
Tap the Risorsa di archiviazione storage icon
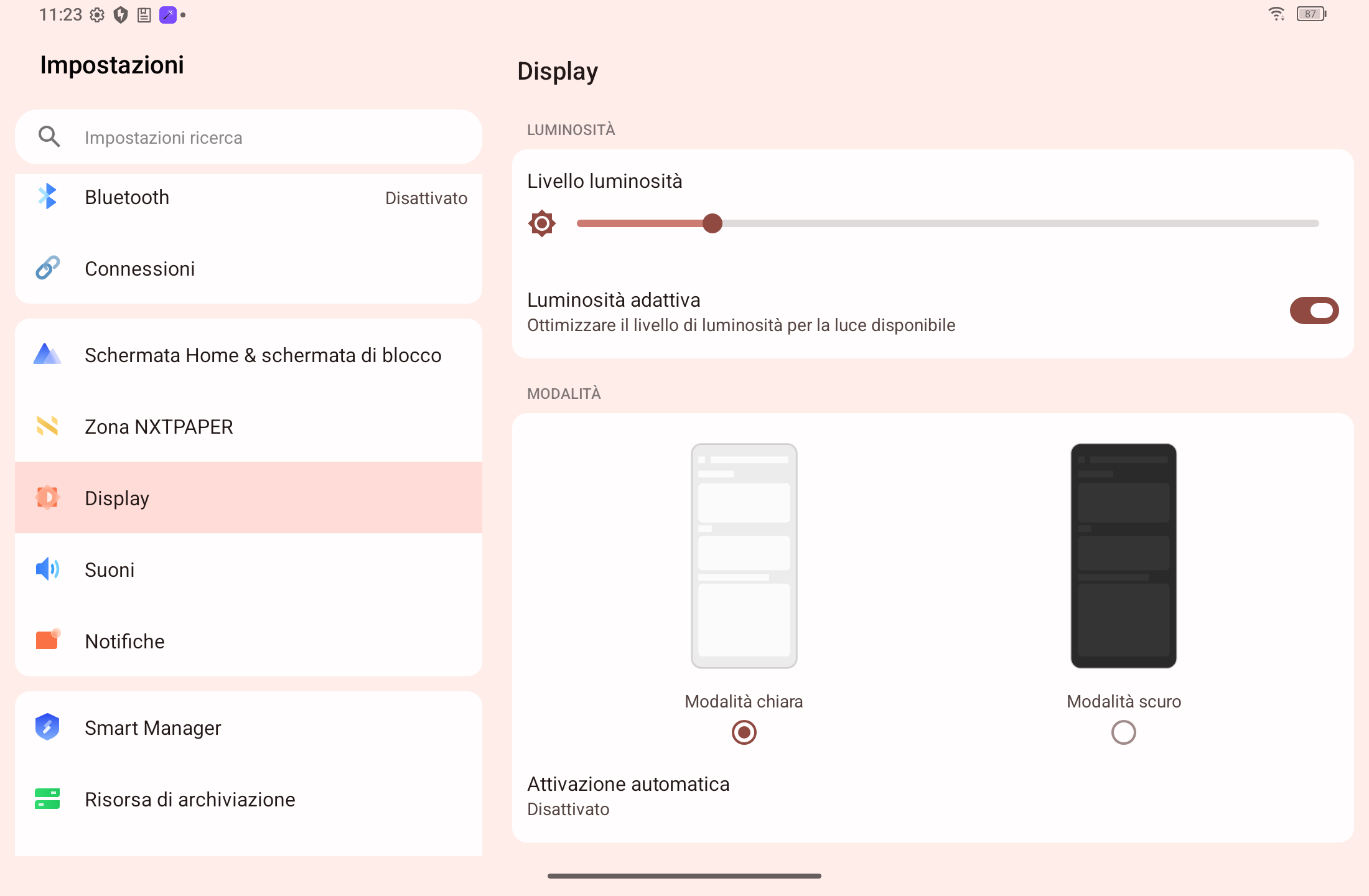point(47,799)
